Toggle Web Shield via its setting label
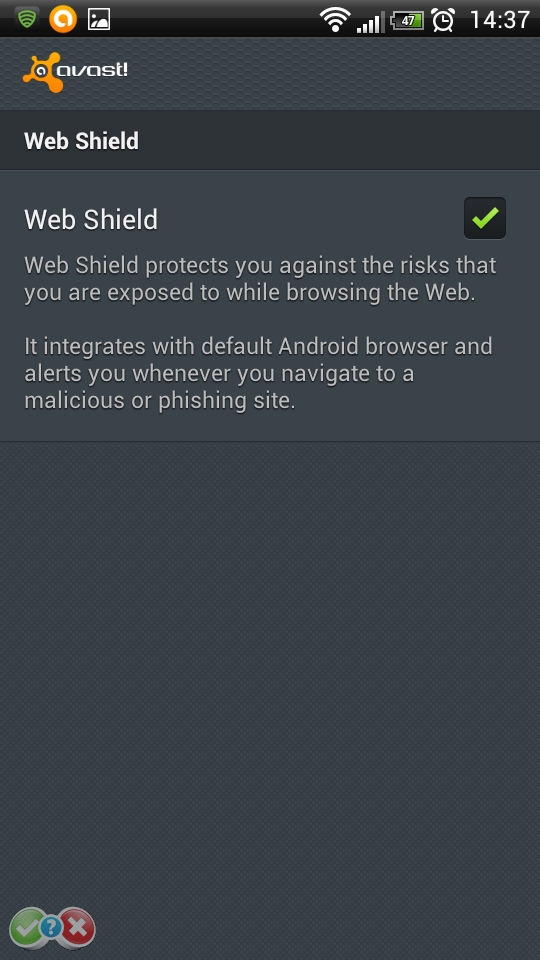 (x=91, y=219)
